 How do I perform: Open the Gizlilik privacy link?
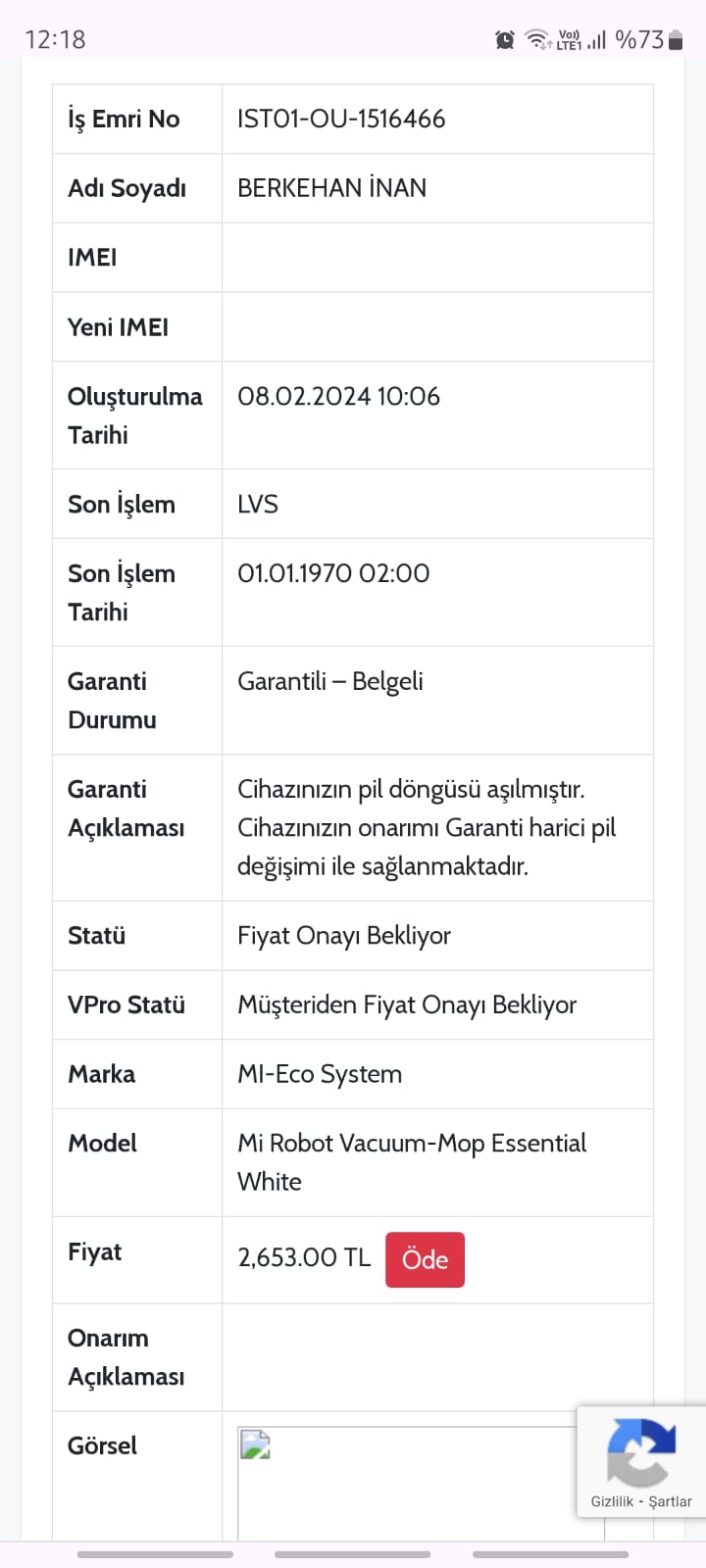pyautogui.click(x=612, y=1501)
